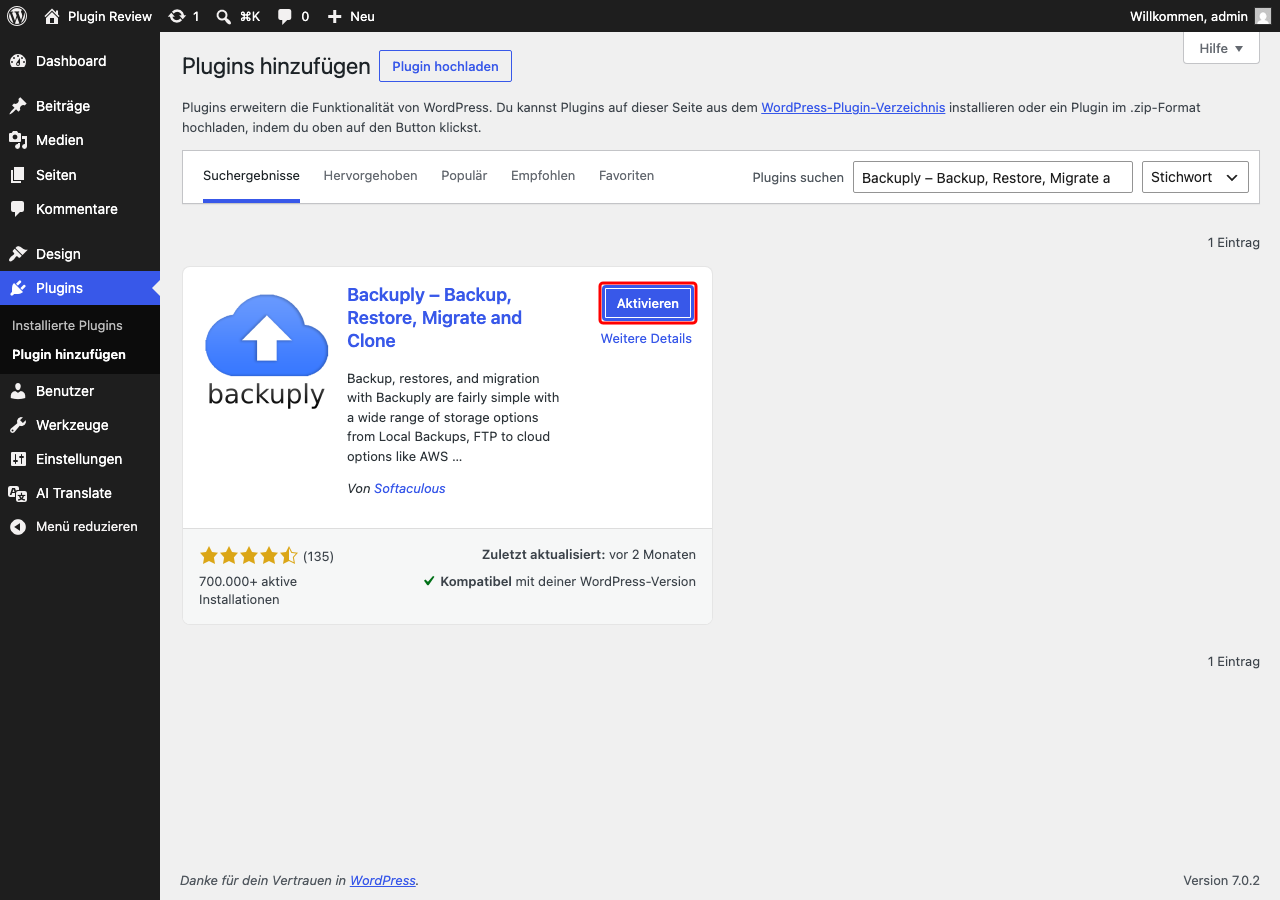Image resolution: width=1280 pixels, height=900 pixels.
Task: Click the Plugins suchen search field
Action: coord(993,177)
